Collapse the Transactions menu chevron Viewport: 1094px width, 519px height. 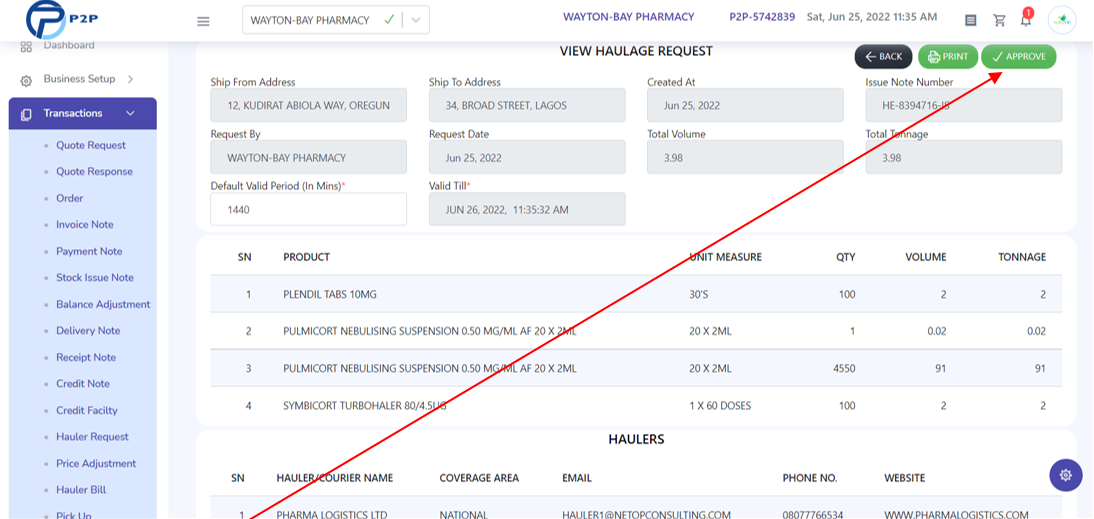coord(130,113)
